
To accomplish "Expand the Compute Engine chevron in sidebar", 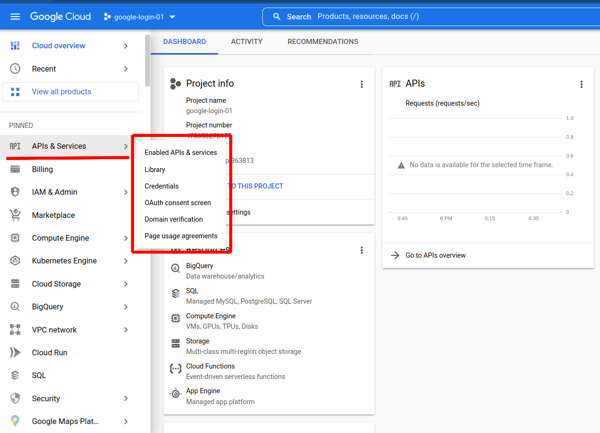I will coord(126,238).
